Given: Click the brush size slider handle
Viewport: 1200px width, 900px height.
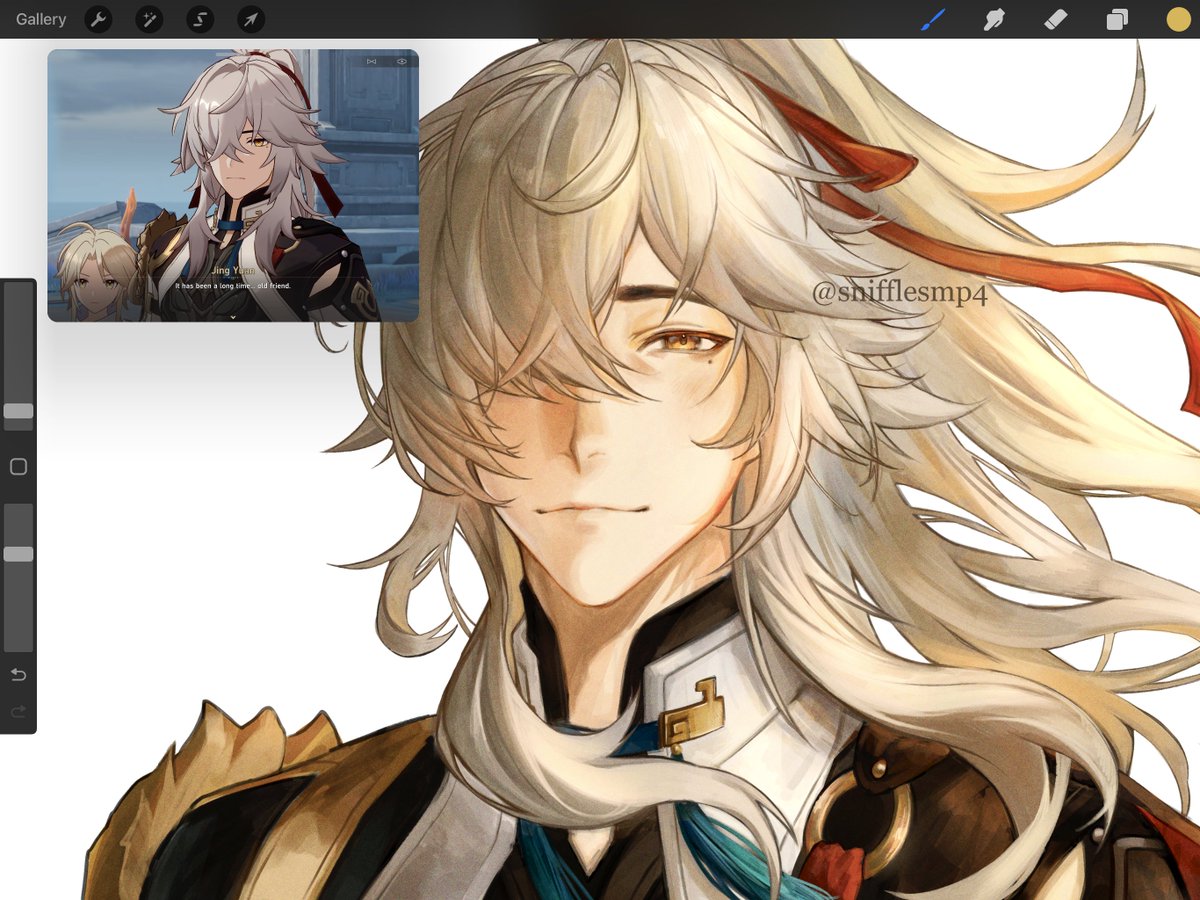Looking at the screenshot, I should point(18,411).
